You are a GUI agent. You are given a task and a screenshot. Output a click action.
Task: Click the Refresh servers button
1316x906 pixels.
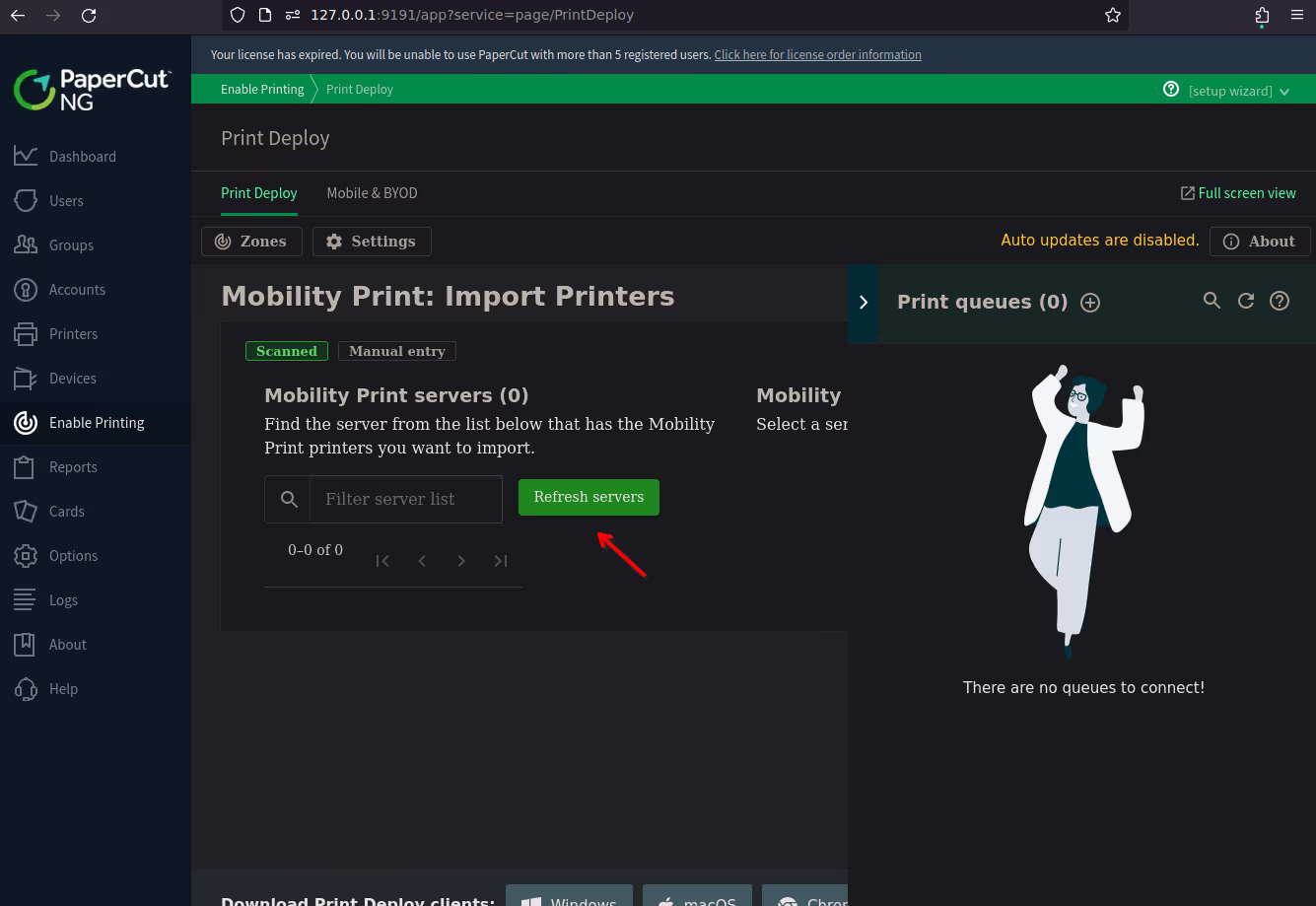589,497
